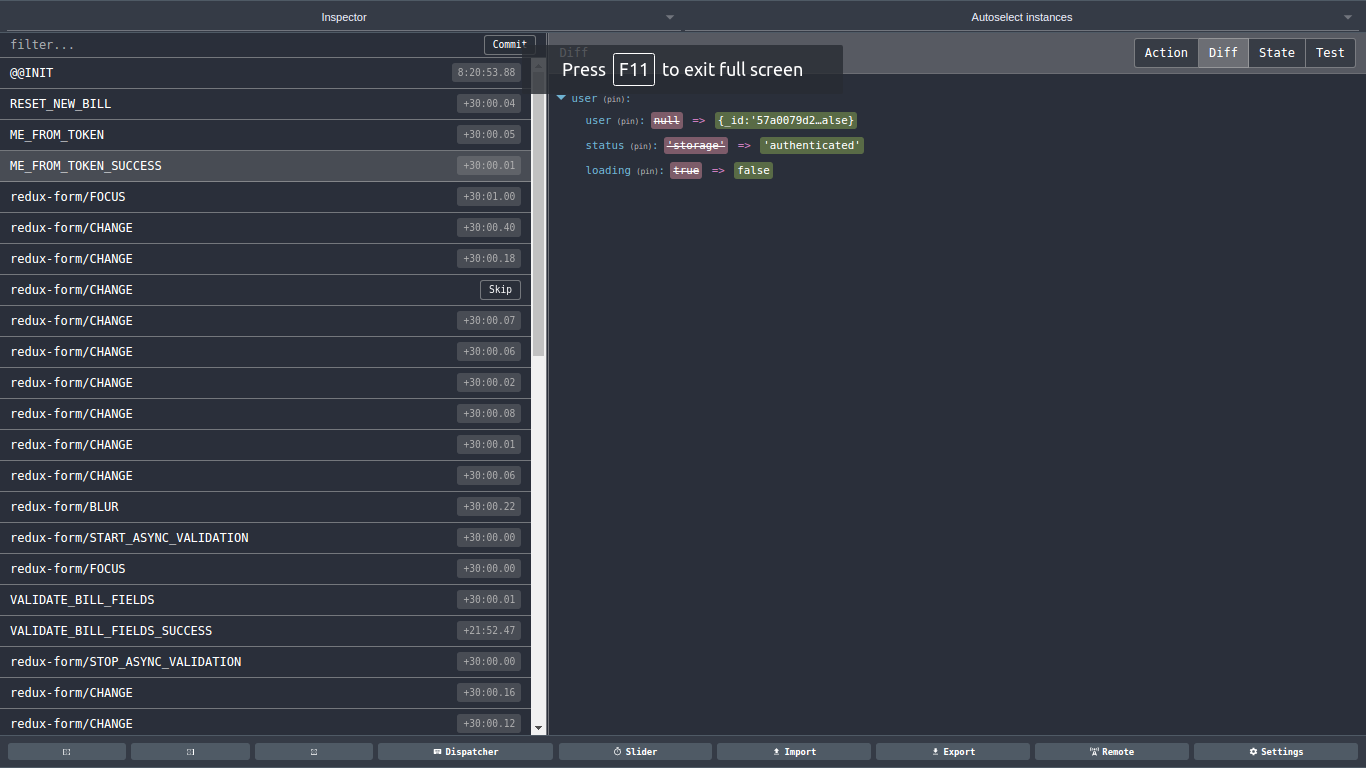Click the new loading value false
The image size is (1366, 768).
pos(753,171)
